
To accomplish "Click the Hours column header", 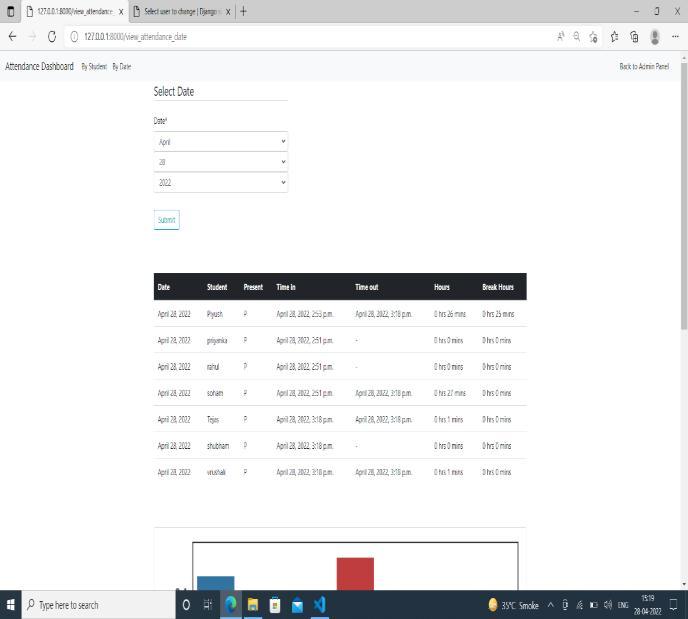I will (442, 287).
